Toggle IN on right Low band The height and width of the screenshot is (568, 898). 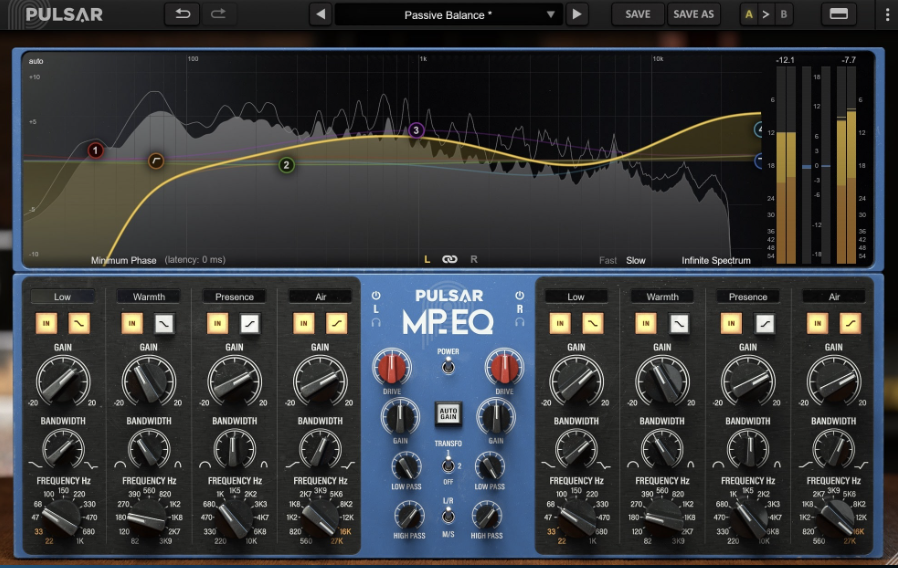point(560,324)
